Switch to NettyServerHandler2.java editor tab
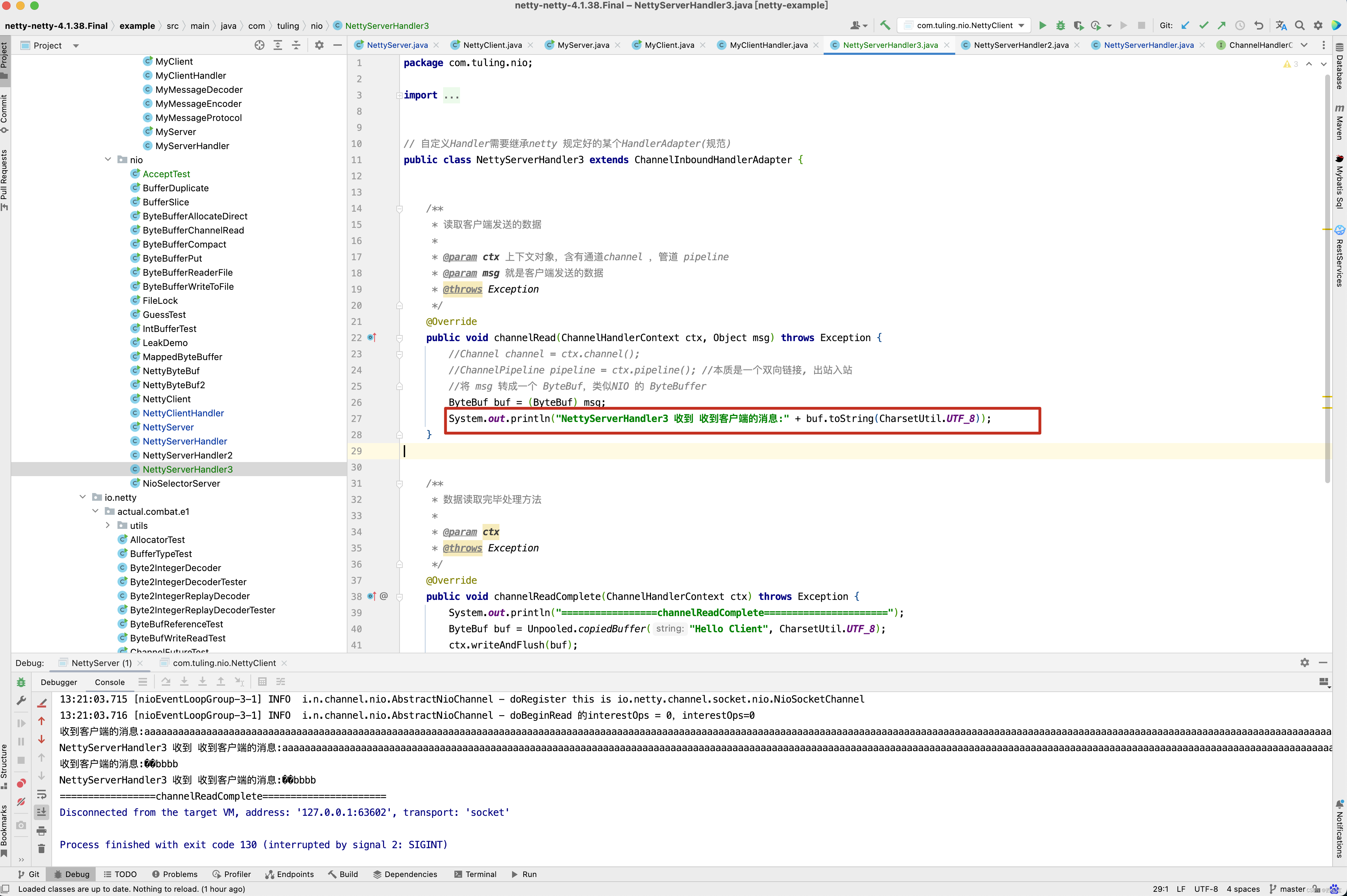The height and width of the screenshot is (896, 1347). pyautogui.click(x=1021, y=45)
